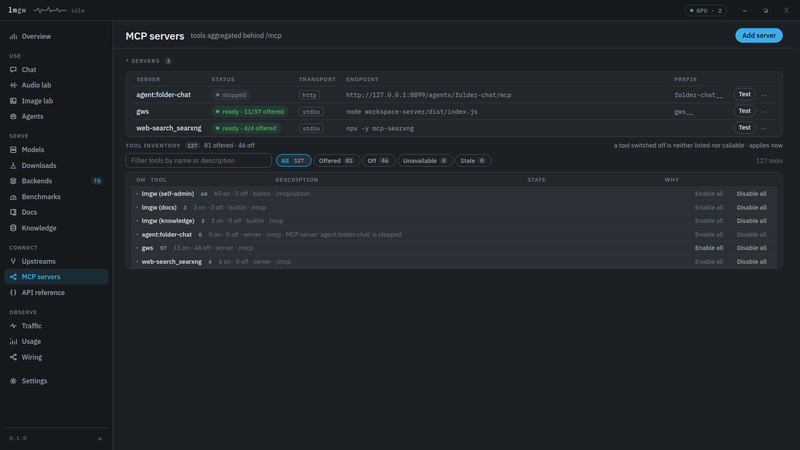Open the Downloads icon in sidebar
800x450 pixels.
pos(13,165)
